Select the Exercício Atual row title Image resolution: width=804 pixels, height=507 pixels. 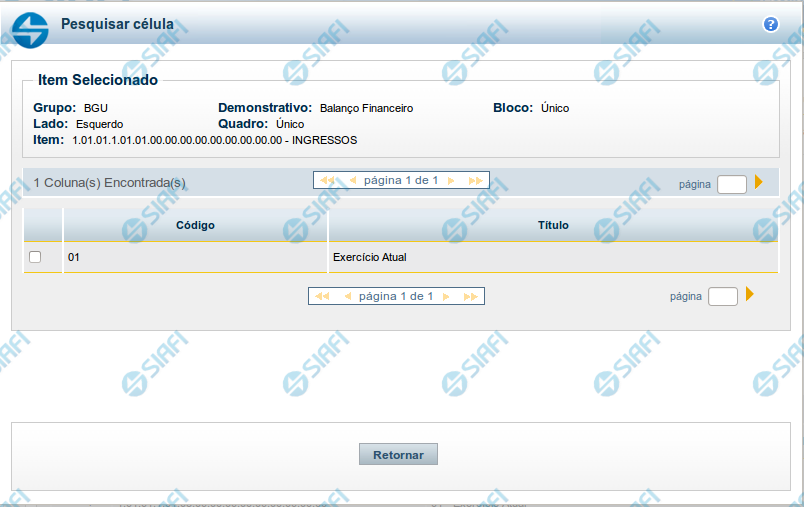coord(369,257)
